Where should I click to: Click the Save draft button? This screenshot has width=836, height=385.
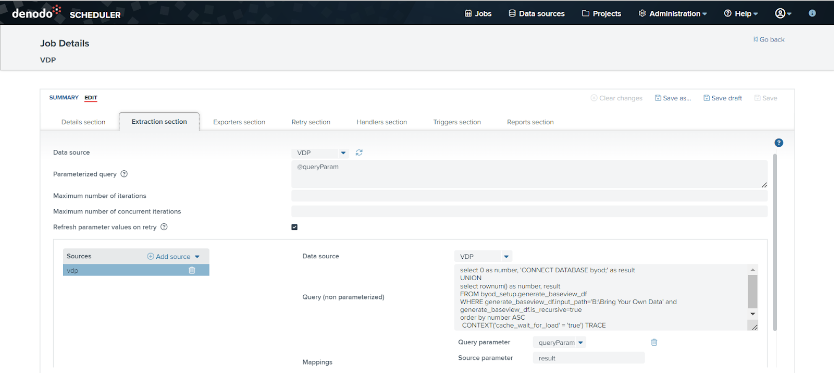pos(722,98)
